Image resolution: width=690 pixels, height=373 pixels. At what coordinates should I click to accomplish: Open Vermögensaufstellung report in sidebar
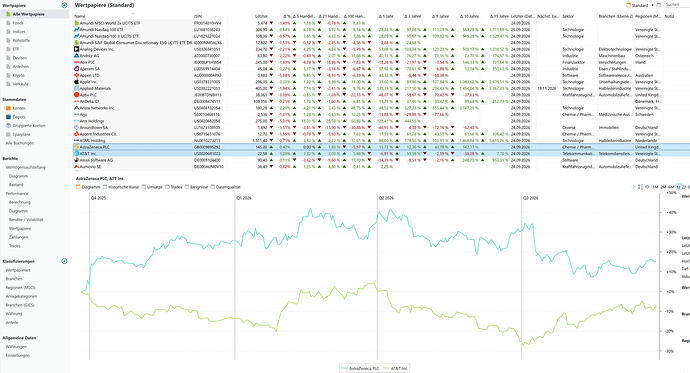26,168
